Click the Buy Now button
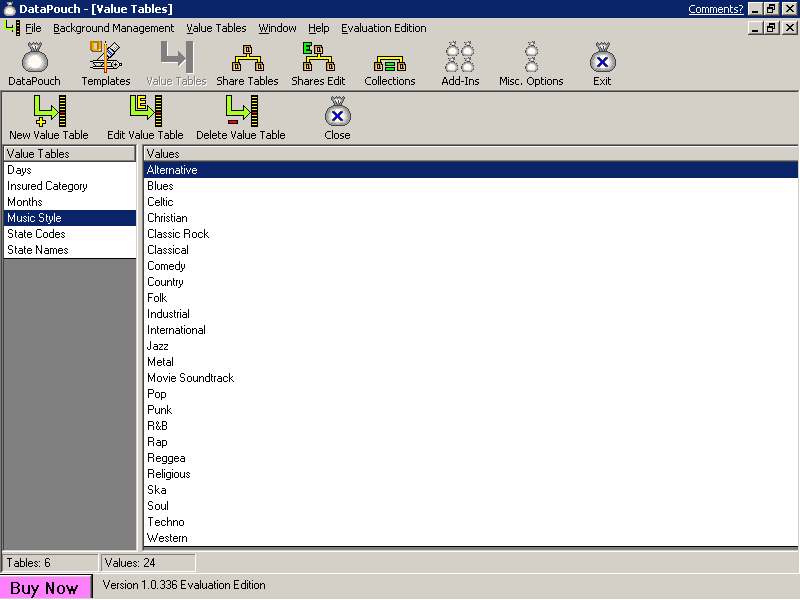This screenshot has height=600, width=800. pyautogui.click(x=45, y=587)
